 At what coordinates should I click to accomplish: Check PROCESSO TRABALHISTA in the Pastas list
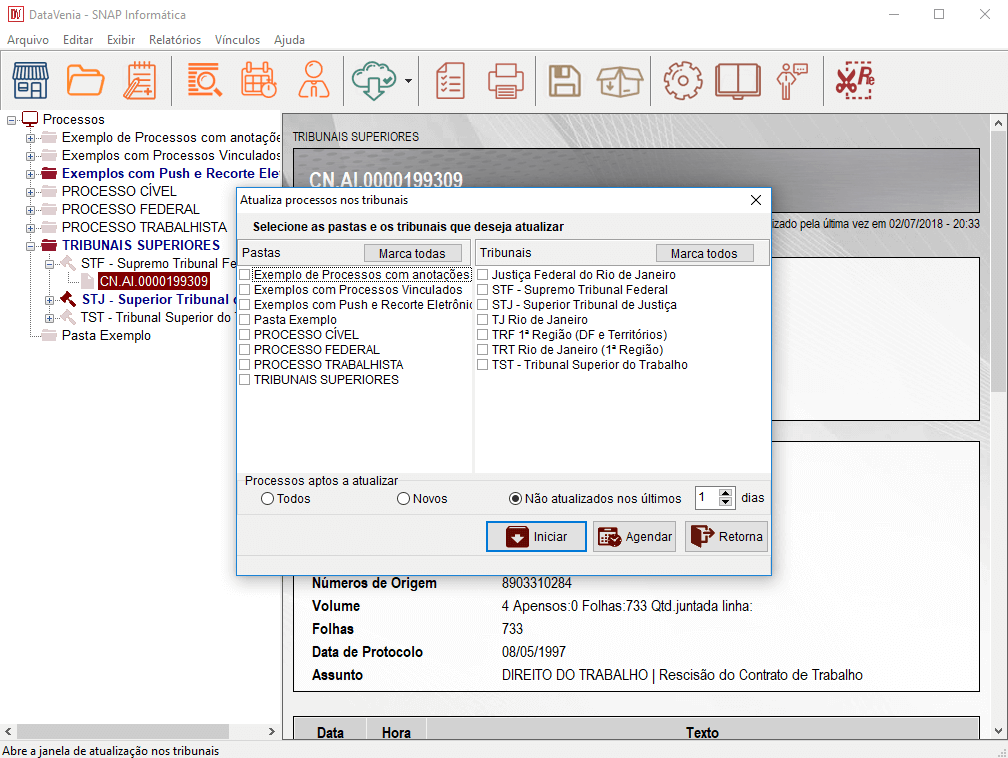tap(245, 365)
